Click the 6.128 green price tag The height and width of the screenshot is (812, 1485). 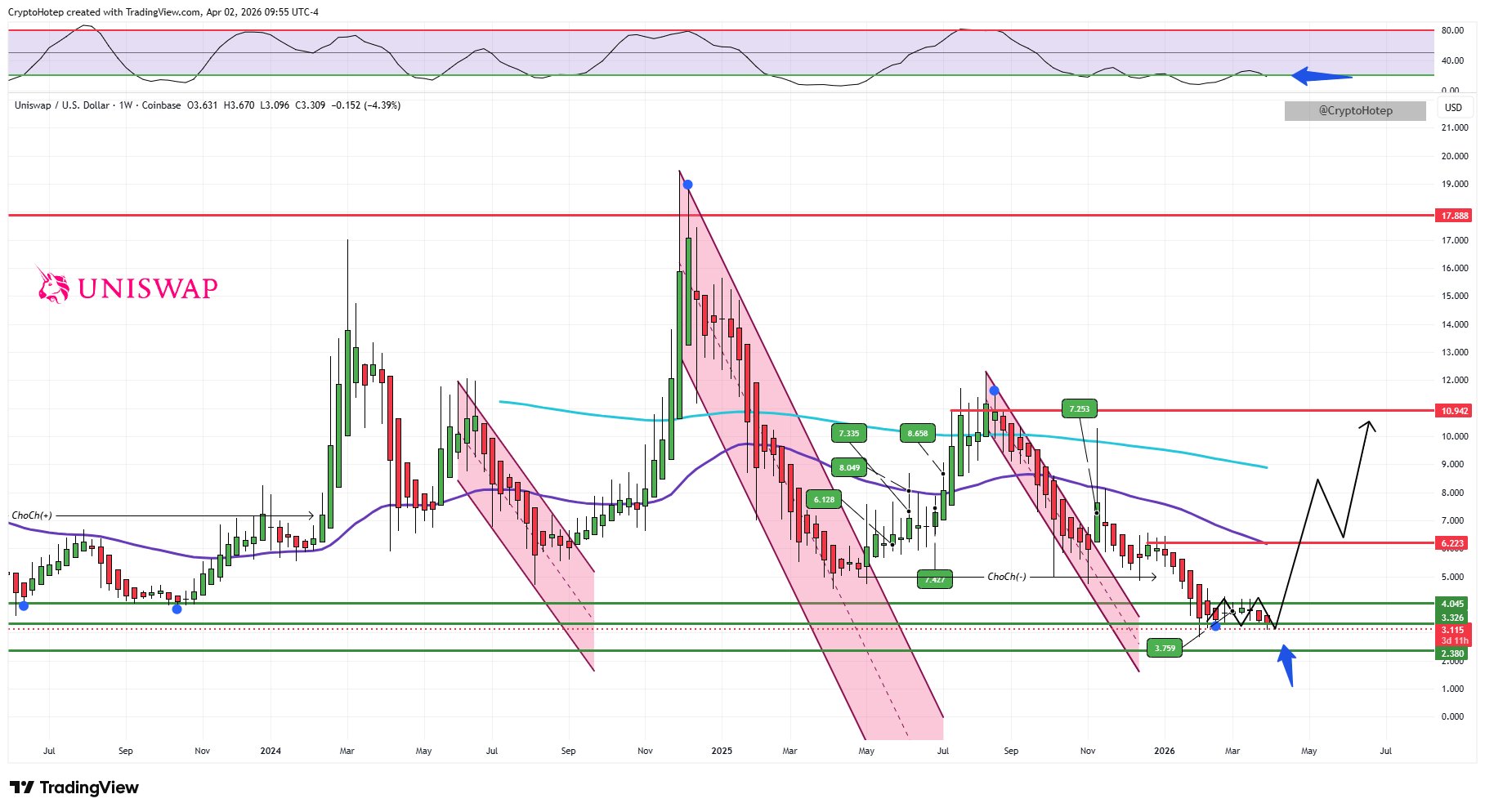pyautogui.click(x=824, y=499)
